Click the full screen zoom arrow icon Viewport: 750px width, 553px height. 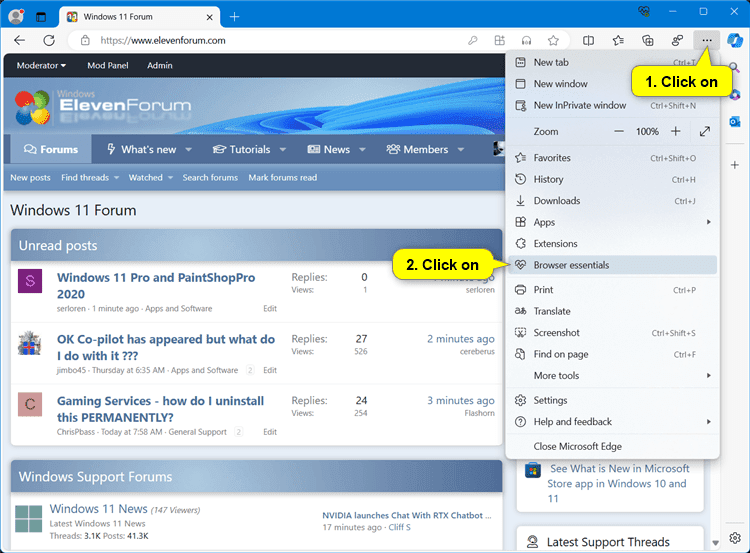point(705,131)
